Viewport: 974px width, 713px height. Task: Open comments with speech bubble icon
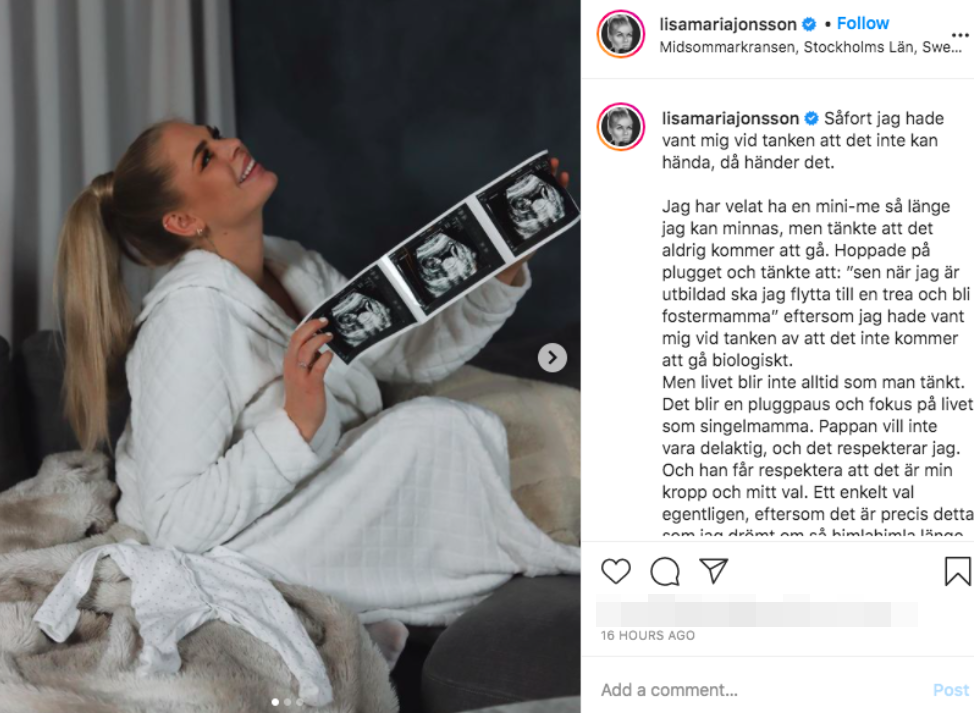tap(665, 571)
